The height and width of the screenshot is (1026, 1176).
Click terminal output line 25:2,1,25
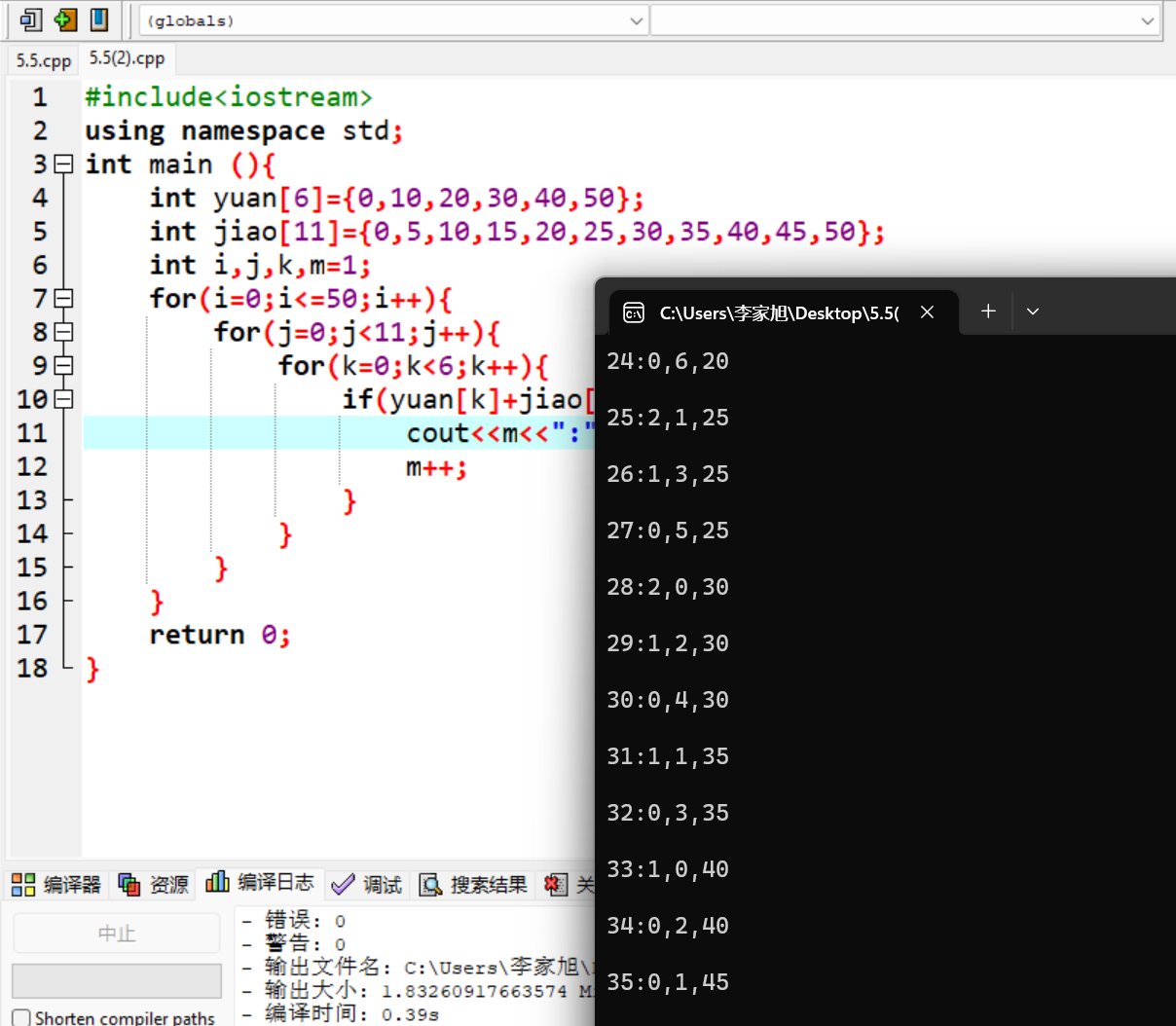668,418
